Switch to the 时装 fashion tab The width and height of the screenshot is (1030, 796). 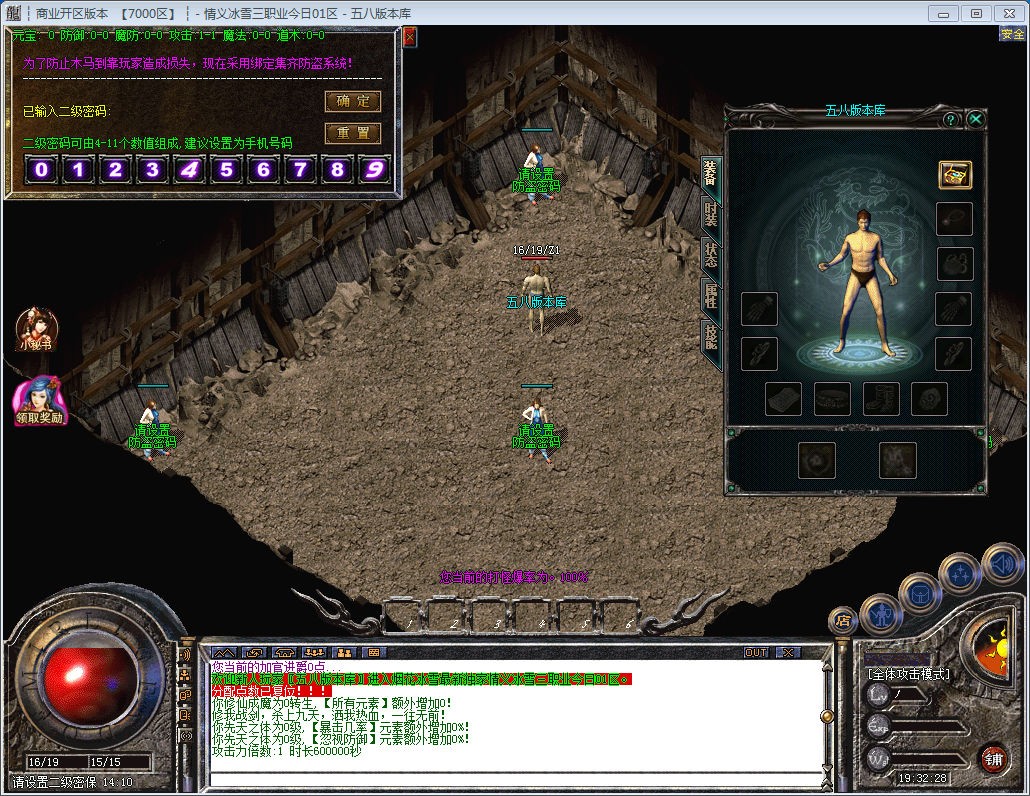[x=711, y=214]
